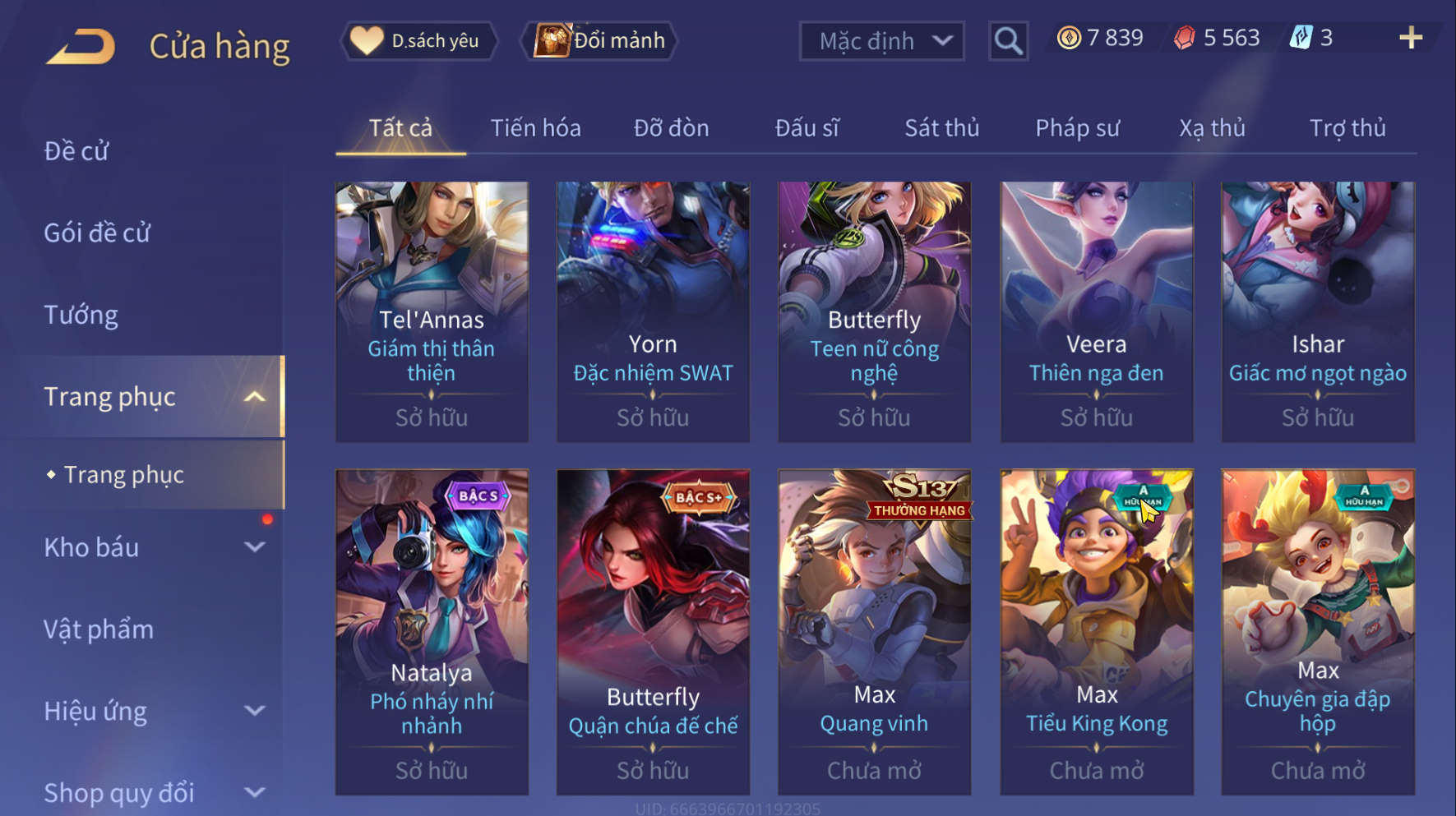Screen dimensions: 1456x816
Task: Click the blue voucher currency icon
Action: (x=1301, y=38)
